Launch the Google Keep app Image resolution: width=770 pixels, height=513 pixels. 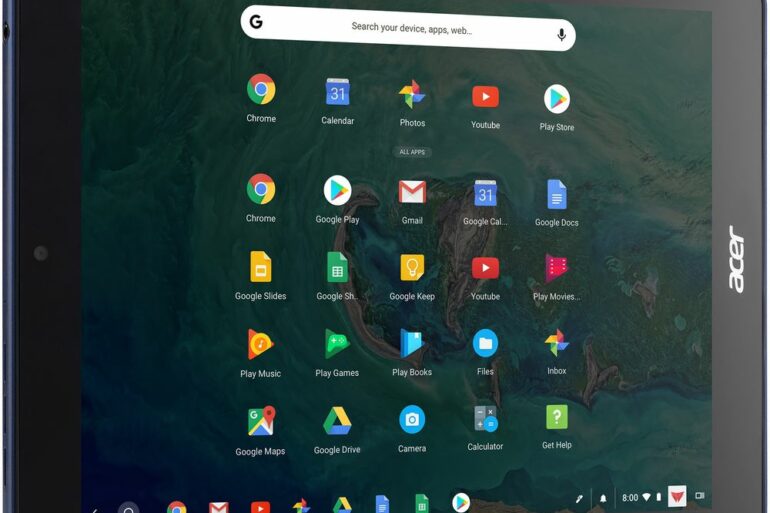(x=412, y=268)
